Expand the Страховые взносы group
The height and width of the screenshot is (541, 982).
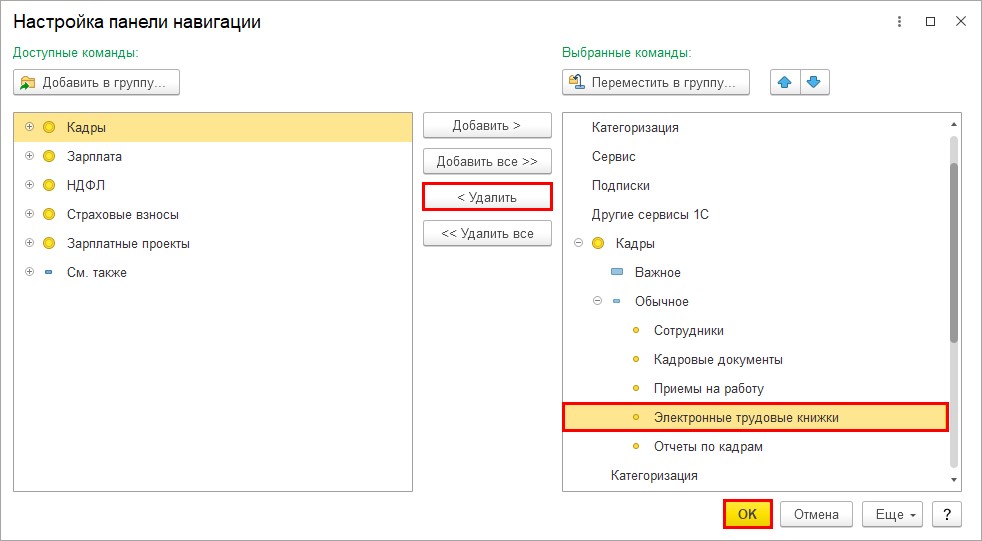pos(29,214)
